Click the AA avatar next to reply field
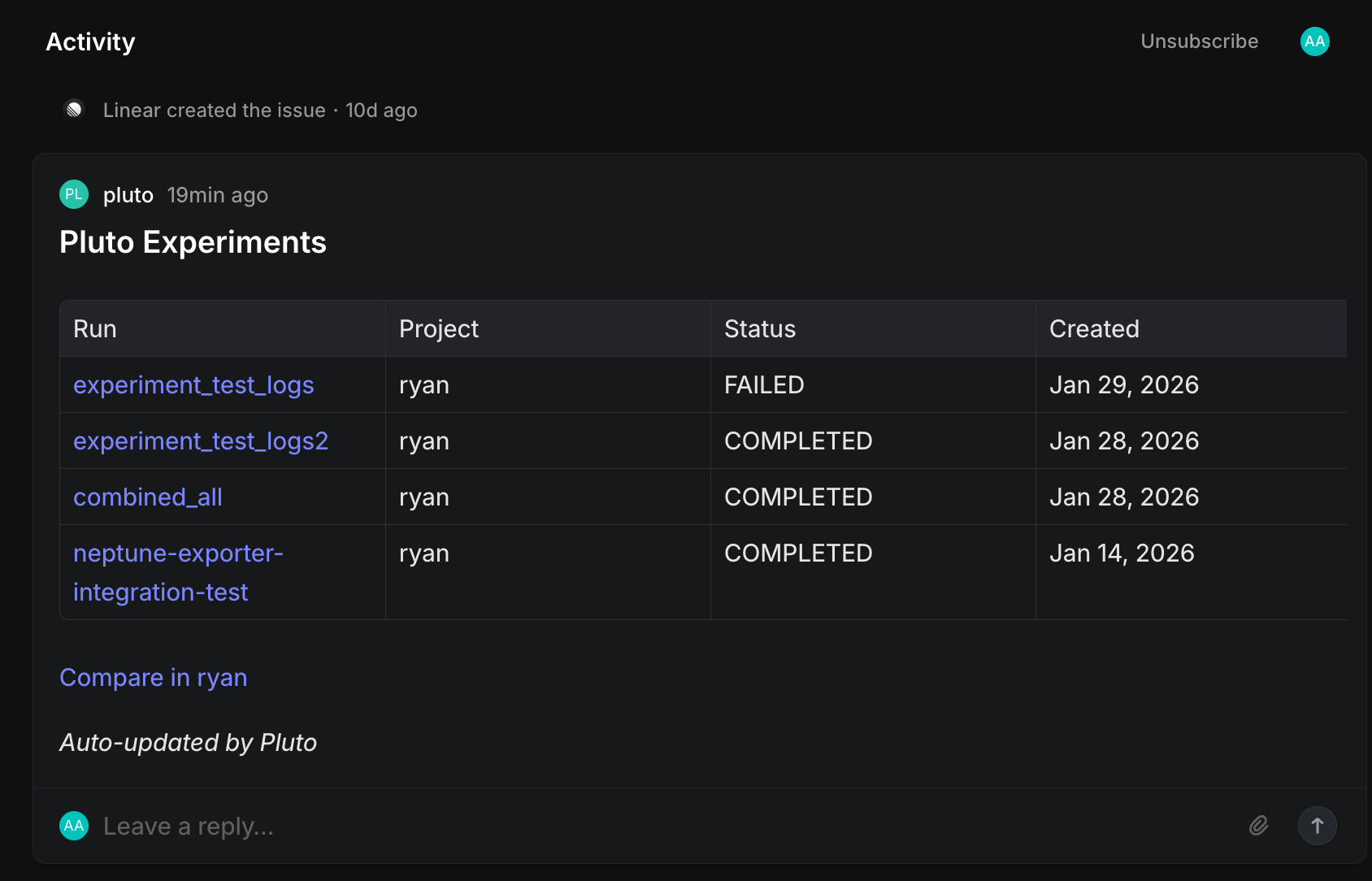Viewport: 1372px width, 881px height. click(74, 826)
